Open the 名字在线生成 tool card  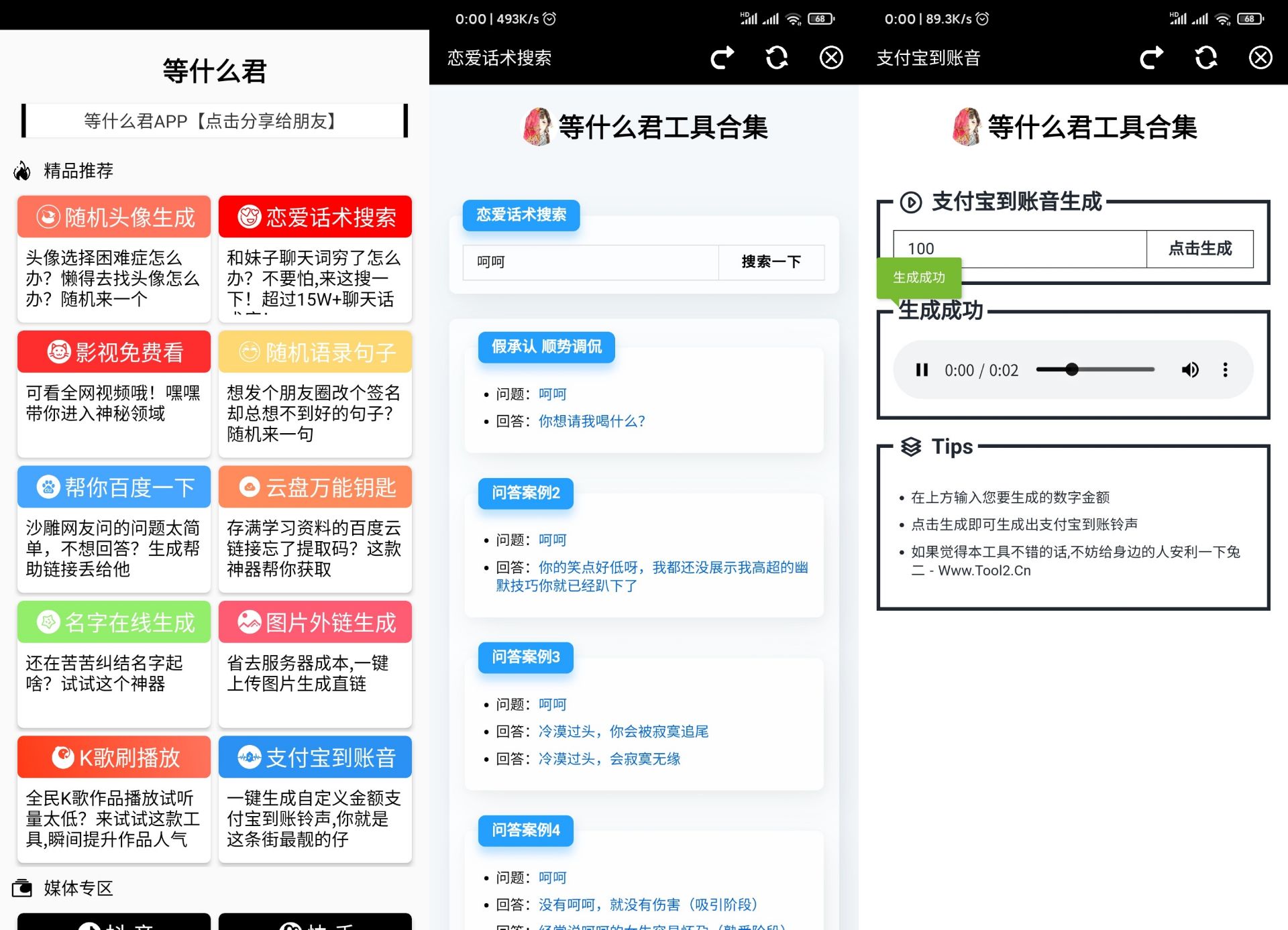pyautogui.click(x=114, y=664)
